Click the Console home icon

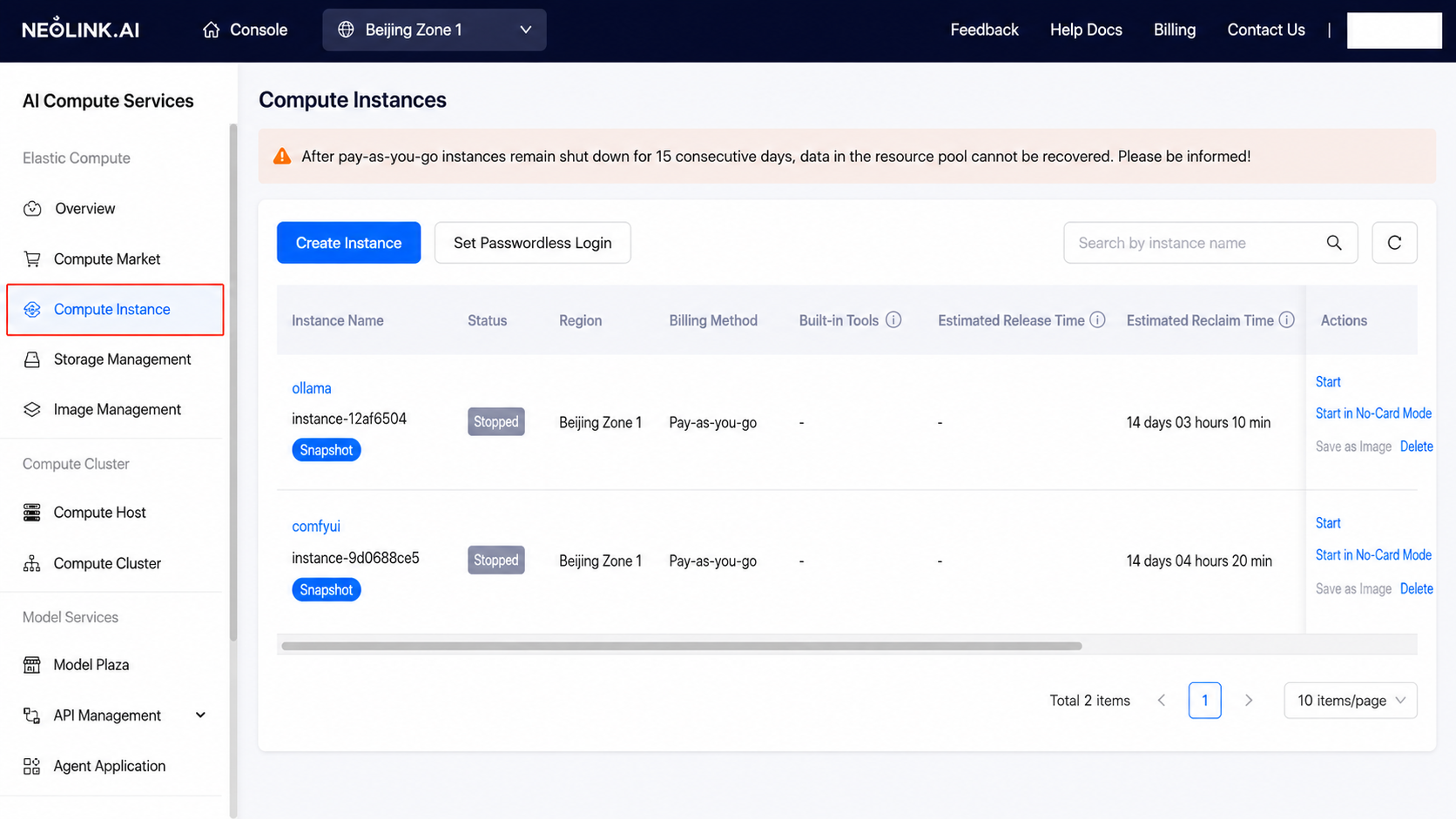[211, 30]
